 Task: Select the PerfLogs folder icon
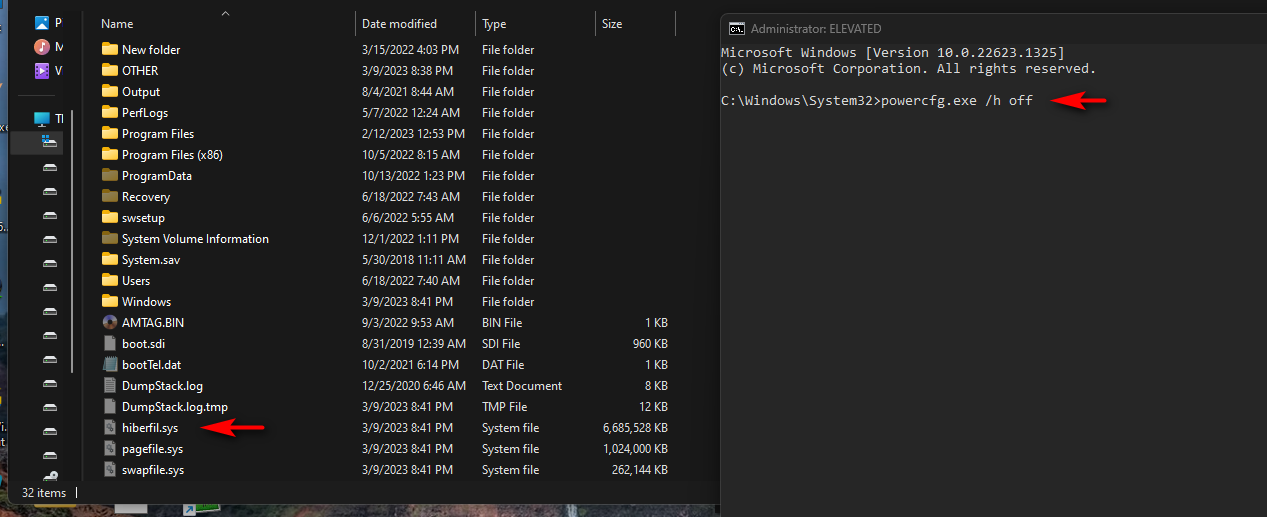(x=110, y=112)
